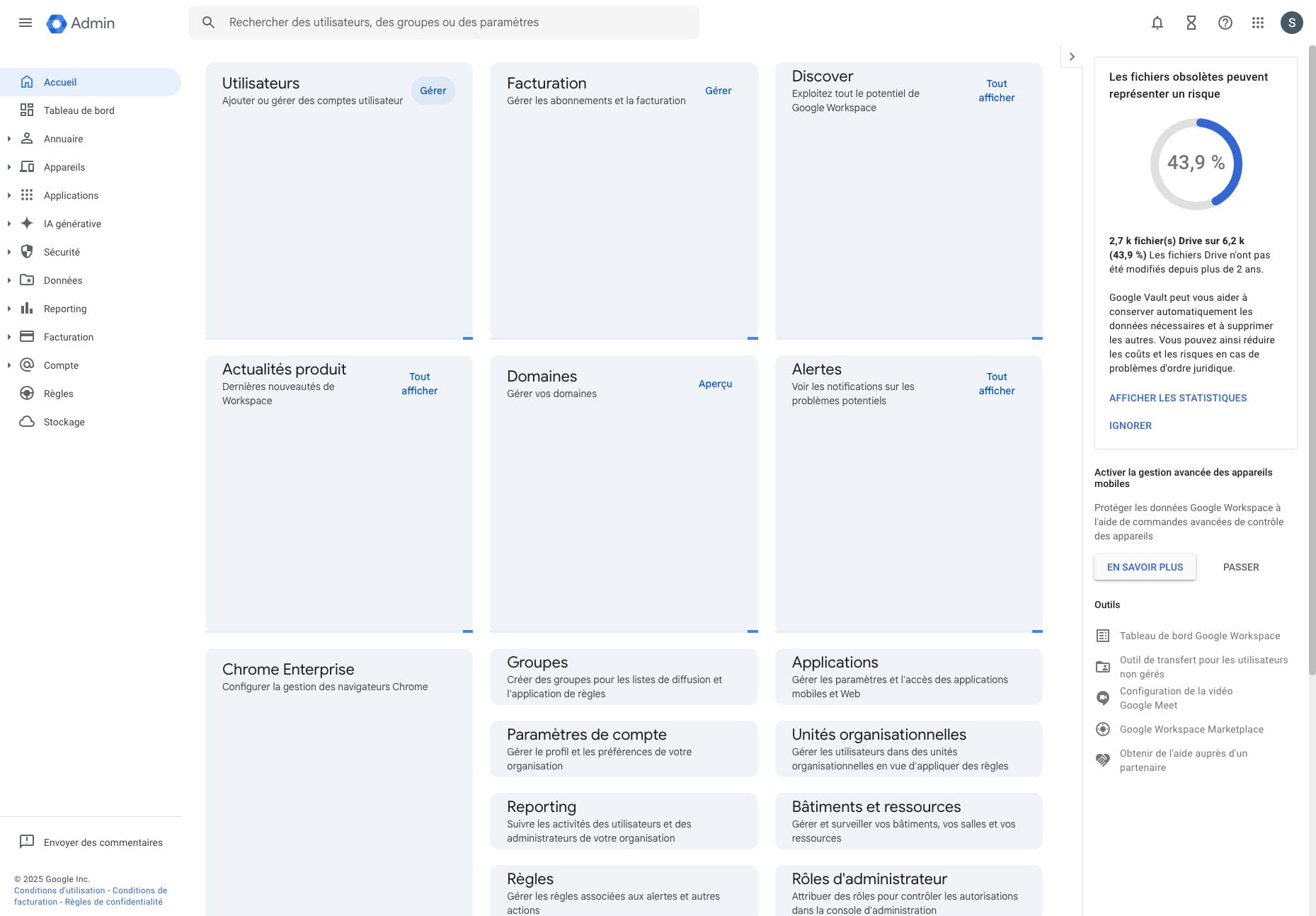This screenshot has width=1316, height=916.
Task: Click the Données folder icon
Action: (27, 280)
